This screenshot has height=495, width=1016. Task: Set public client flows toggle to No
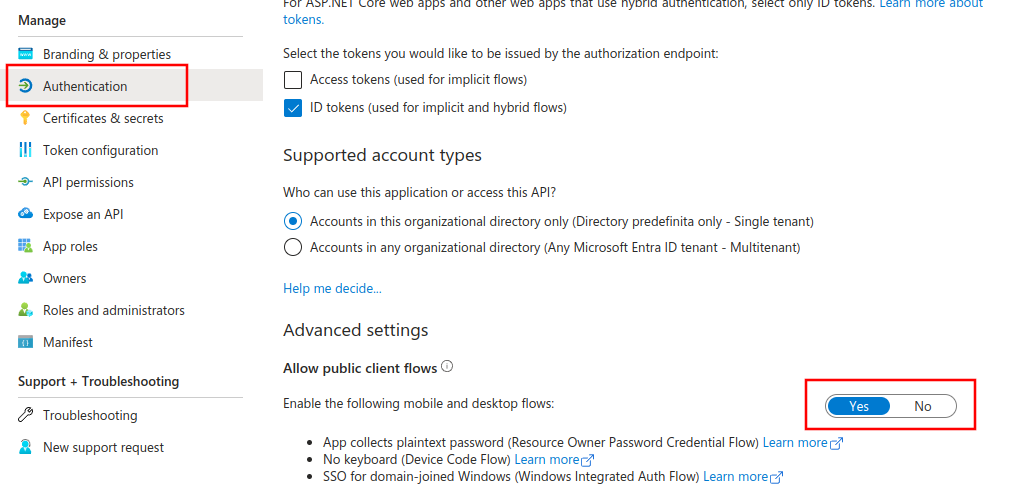pyautogui.click(x=922, y=406)
